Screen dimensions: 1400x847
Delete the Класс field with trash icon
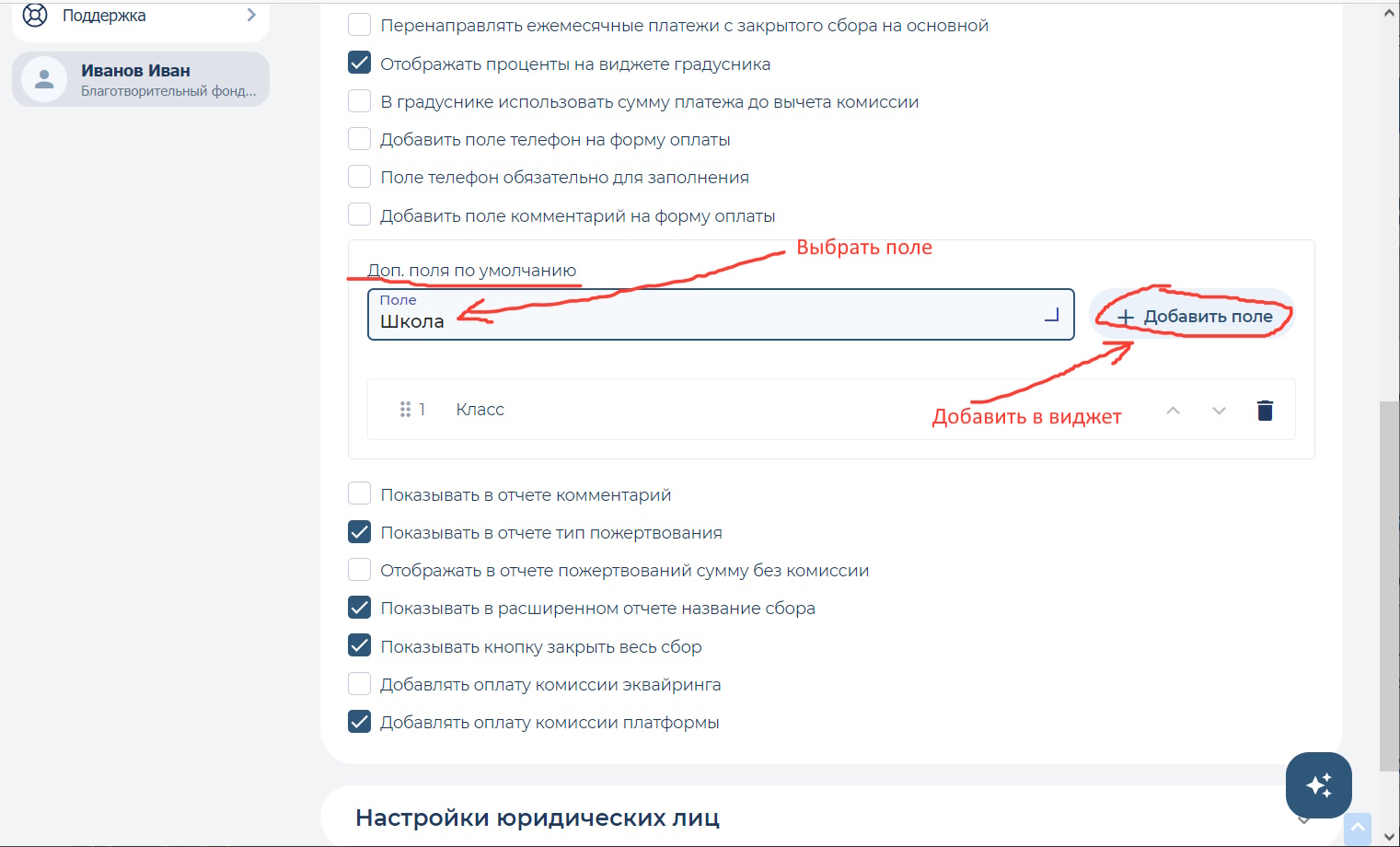(1265, 411)
